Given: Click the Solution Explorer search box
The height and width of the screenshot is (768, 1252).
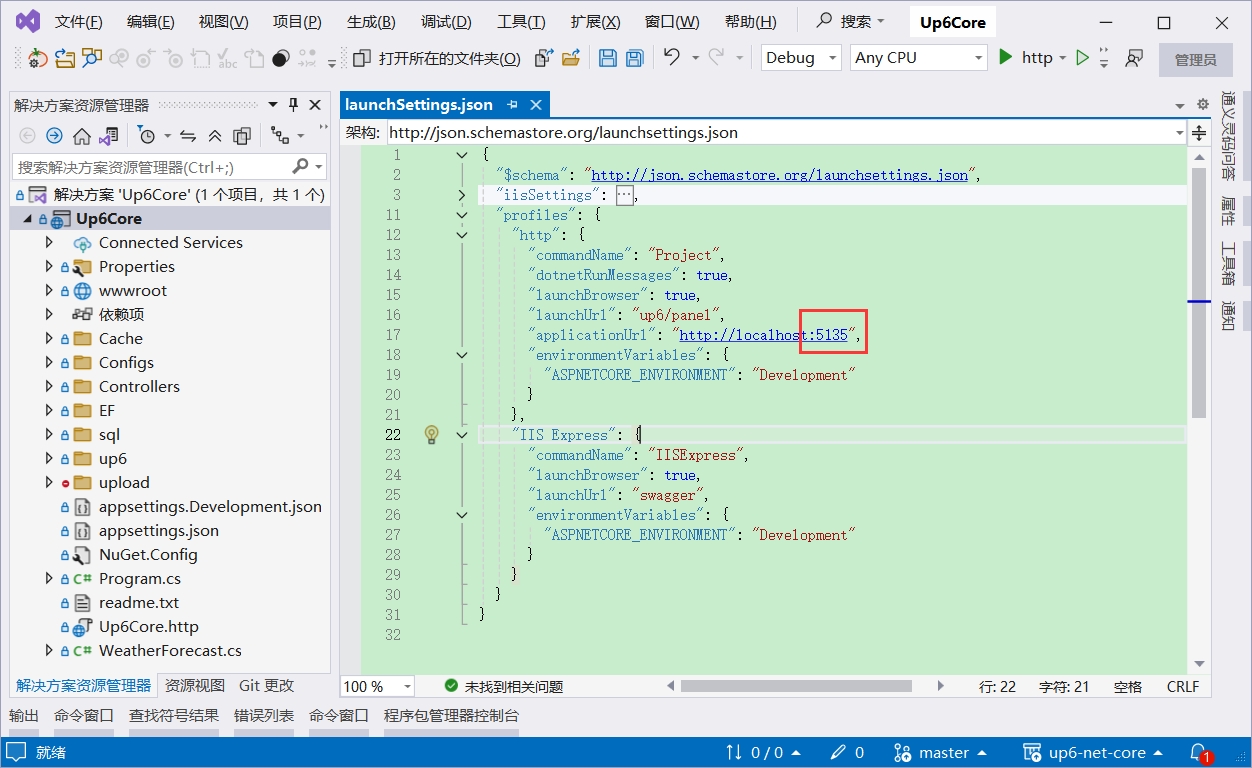Looking at the screenshot, I should coord(150,167).
